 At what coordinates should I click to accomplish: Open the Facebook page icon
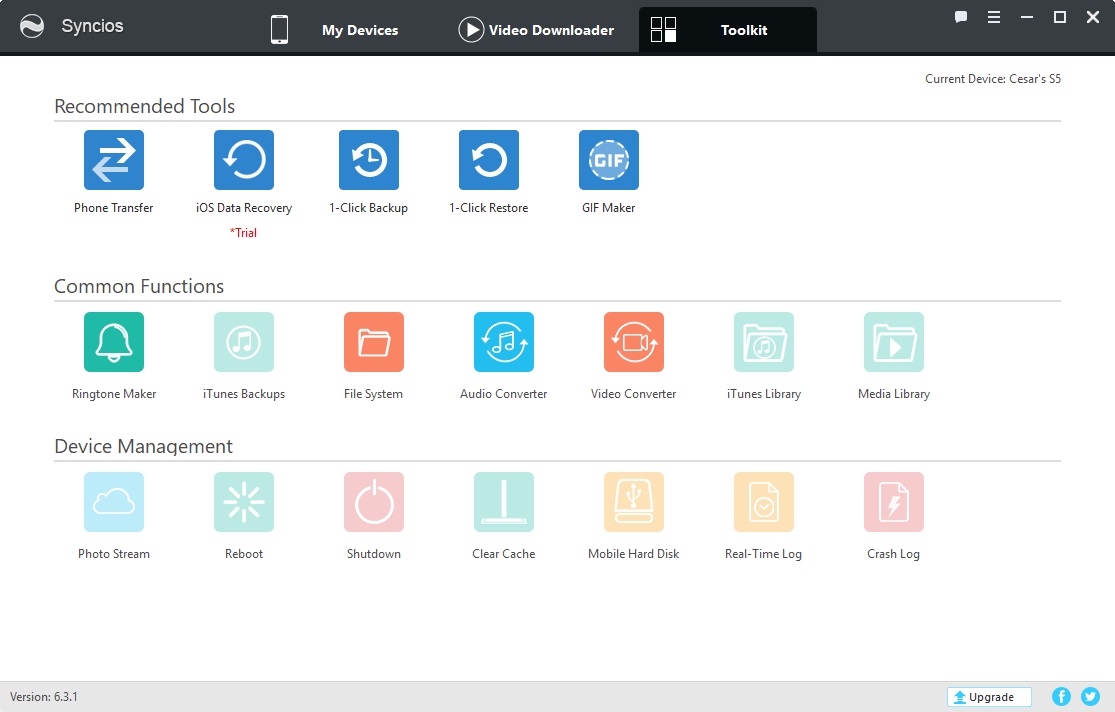click(x=1062, y=697)
